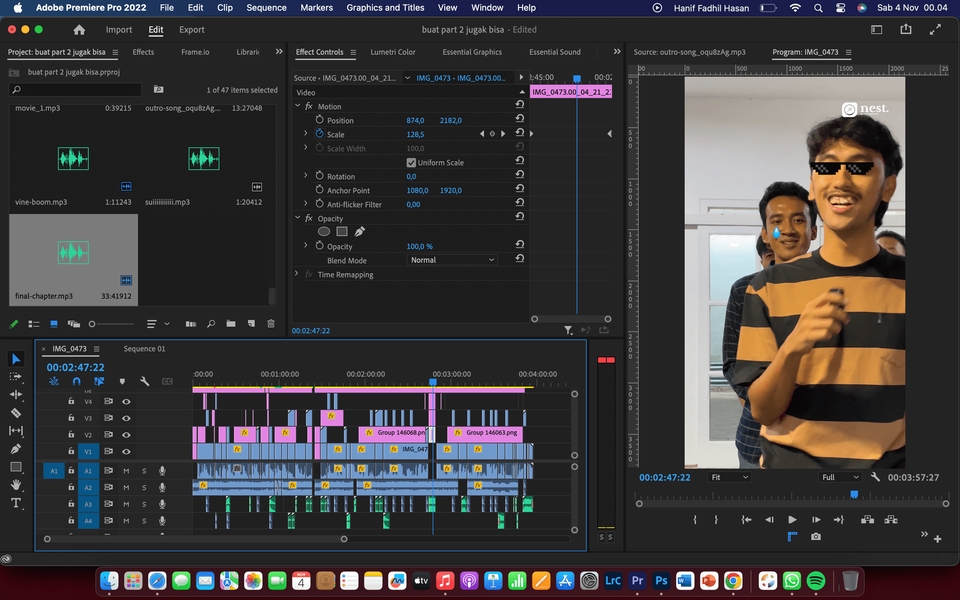The image size is (960, 600).
Task: Click the free draw bezier mask icon
Action: 359,231
